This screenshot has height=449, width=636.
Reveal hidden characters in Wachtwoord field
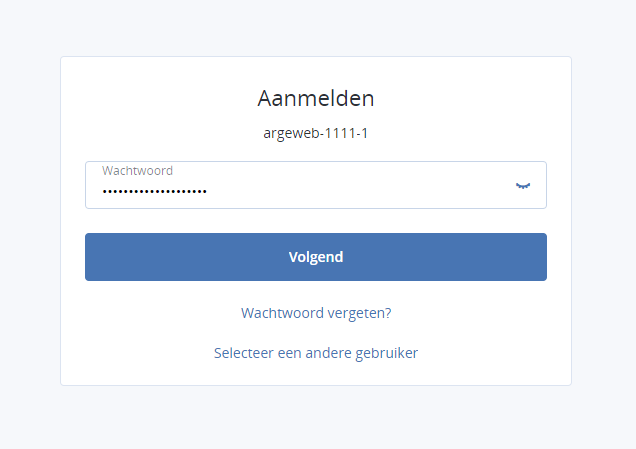(x=523, y=186)
